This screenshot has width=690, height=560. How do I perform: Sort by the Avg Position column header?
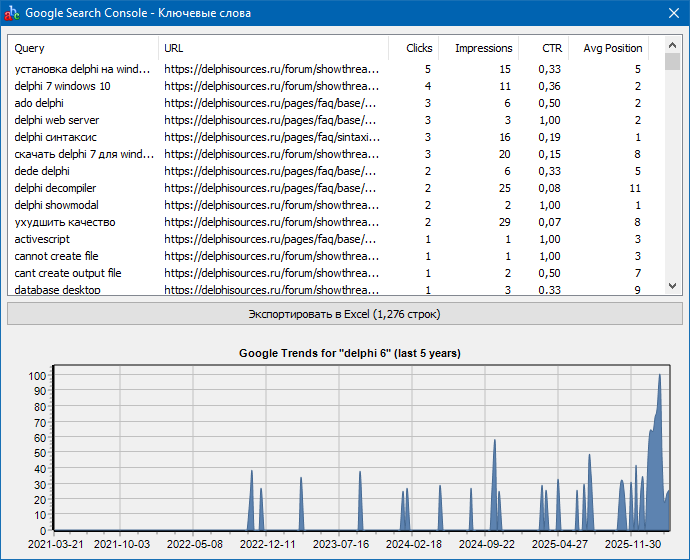point(609,48)
